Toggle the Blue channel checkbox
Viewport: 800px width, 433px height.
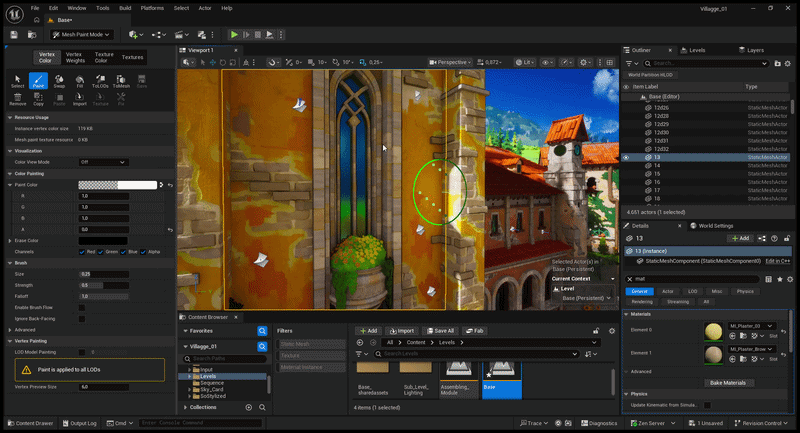click(123, 252)
